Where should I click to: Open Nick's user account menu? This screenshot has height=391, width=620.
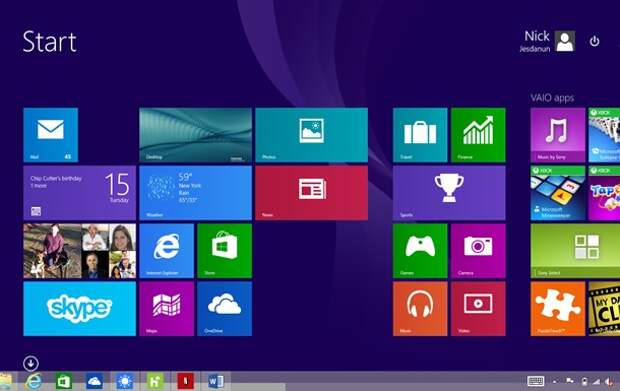click(x=547, y=41)
